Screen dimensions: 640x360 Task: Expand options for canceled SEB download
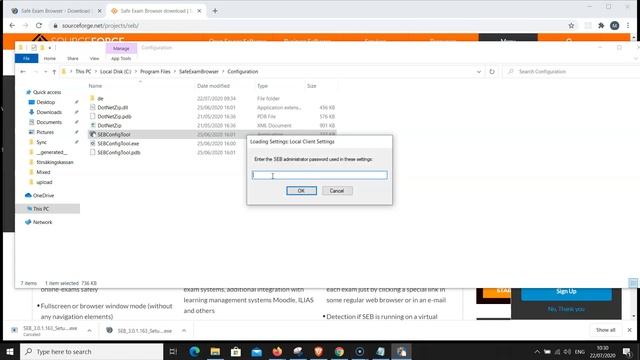(89, 331)
